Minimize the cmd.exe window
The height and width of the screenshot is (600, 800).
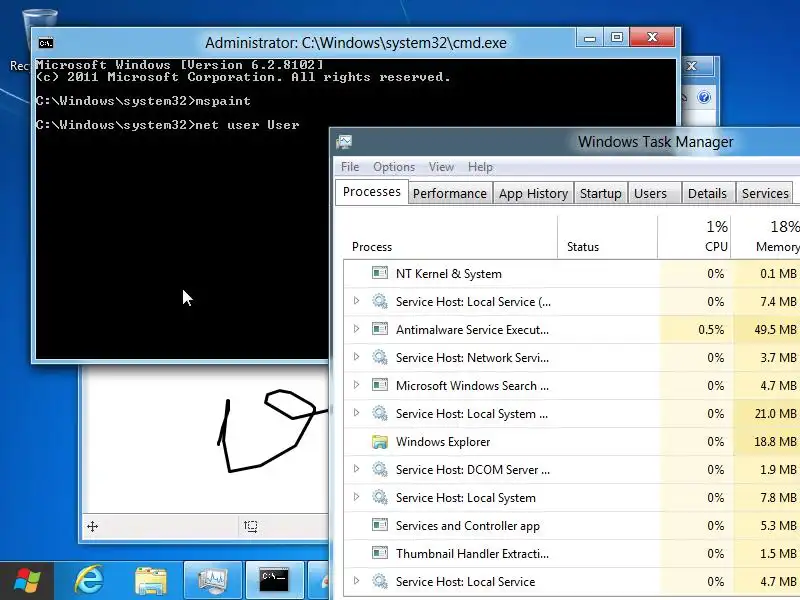click(x=590, y=38)
